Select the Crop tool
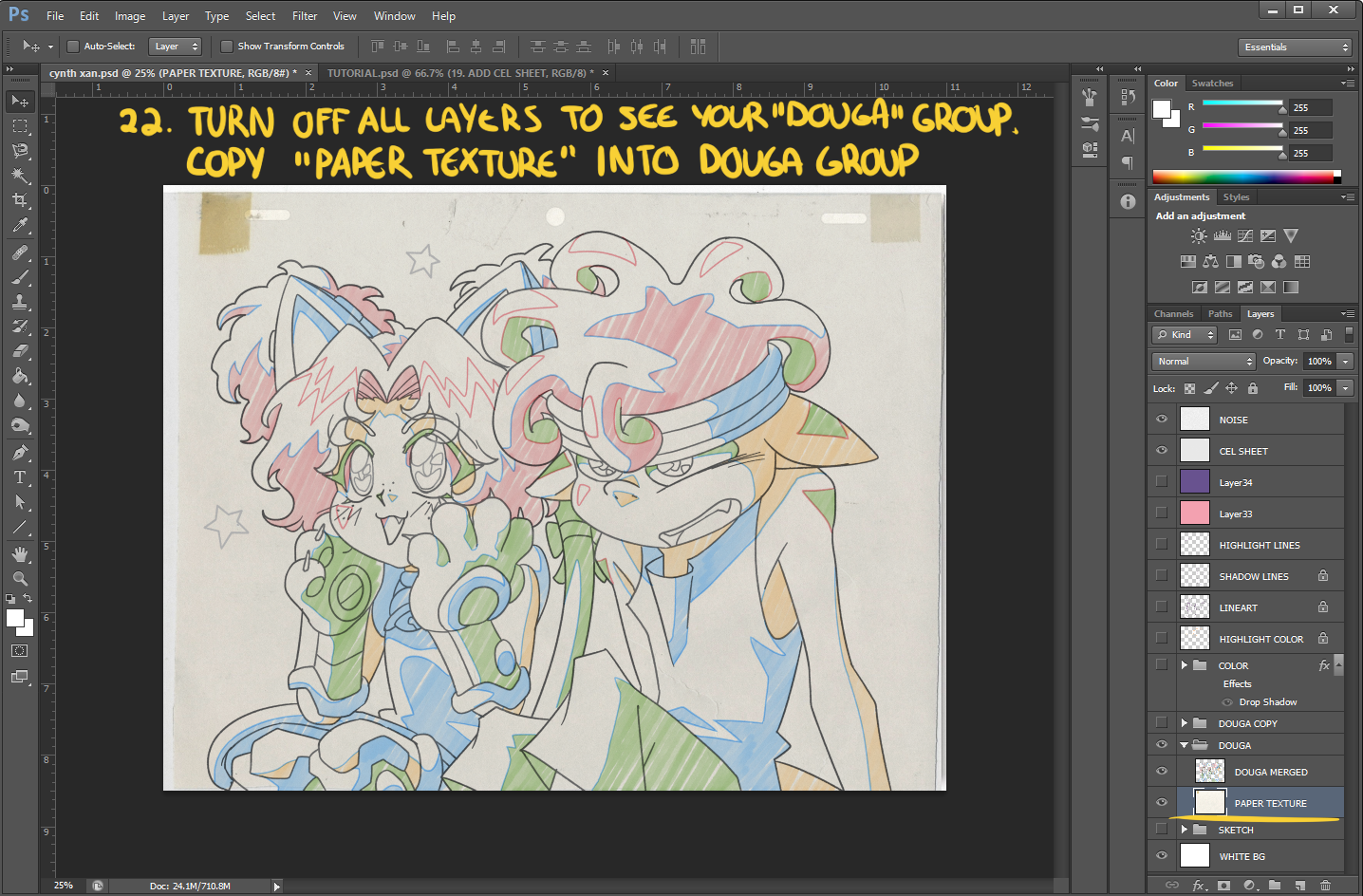This screenshot has width=1363, height=896. (20, 200)
